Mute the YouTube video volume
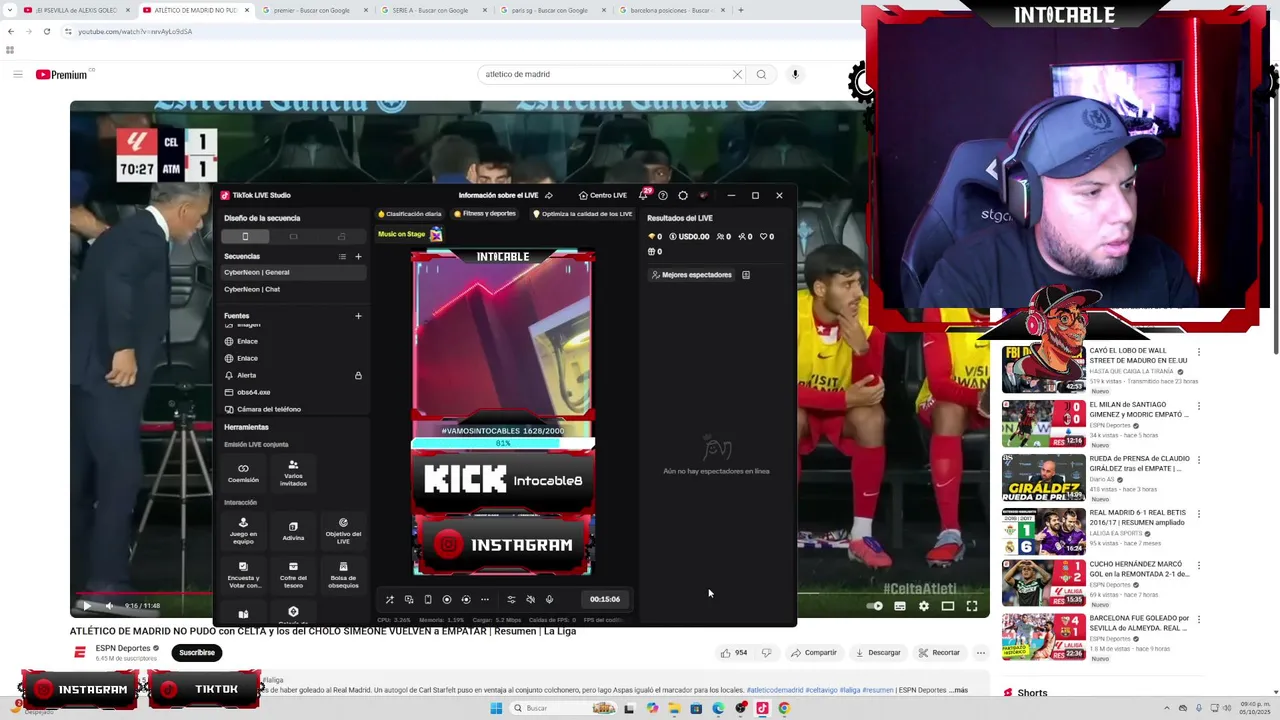Image resolution: width=1280 pixels, height=720 pixels. [109, 605]
